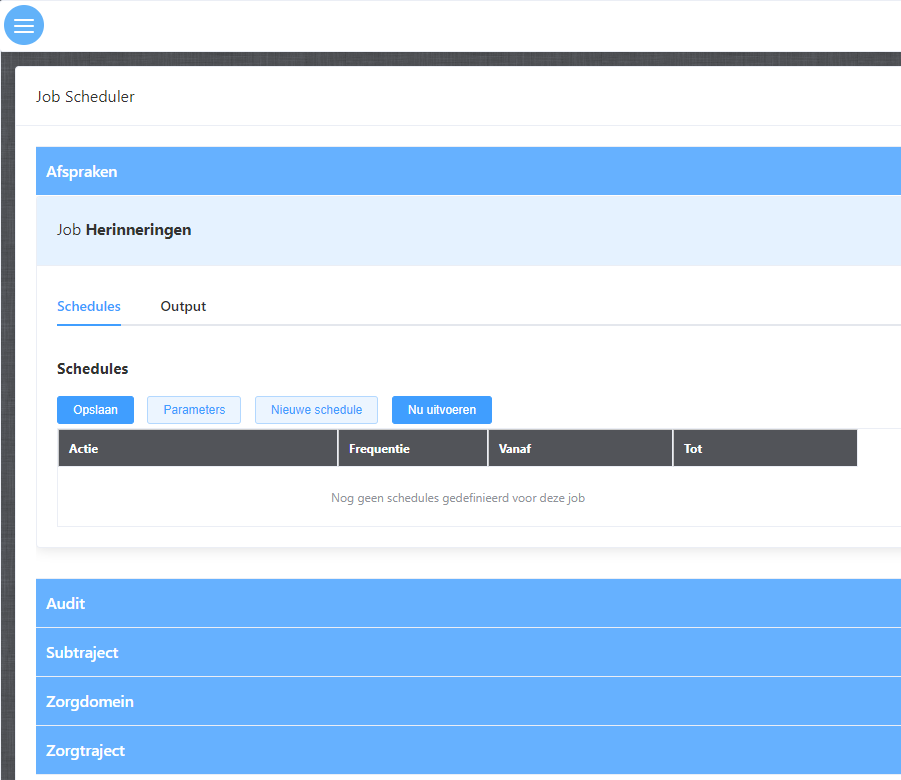Open the Parameters dialog
The width and height of the screenshot is (901, 780).
[x=194, y=410]
